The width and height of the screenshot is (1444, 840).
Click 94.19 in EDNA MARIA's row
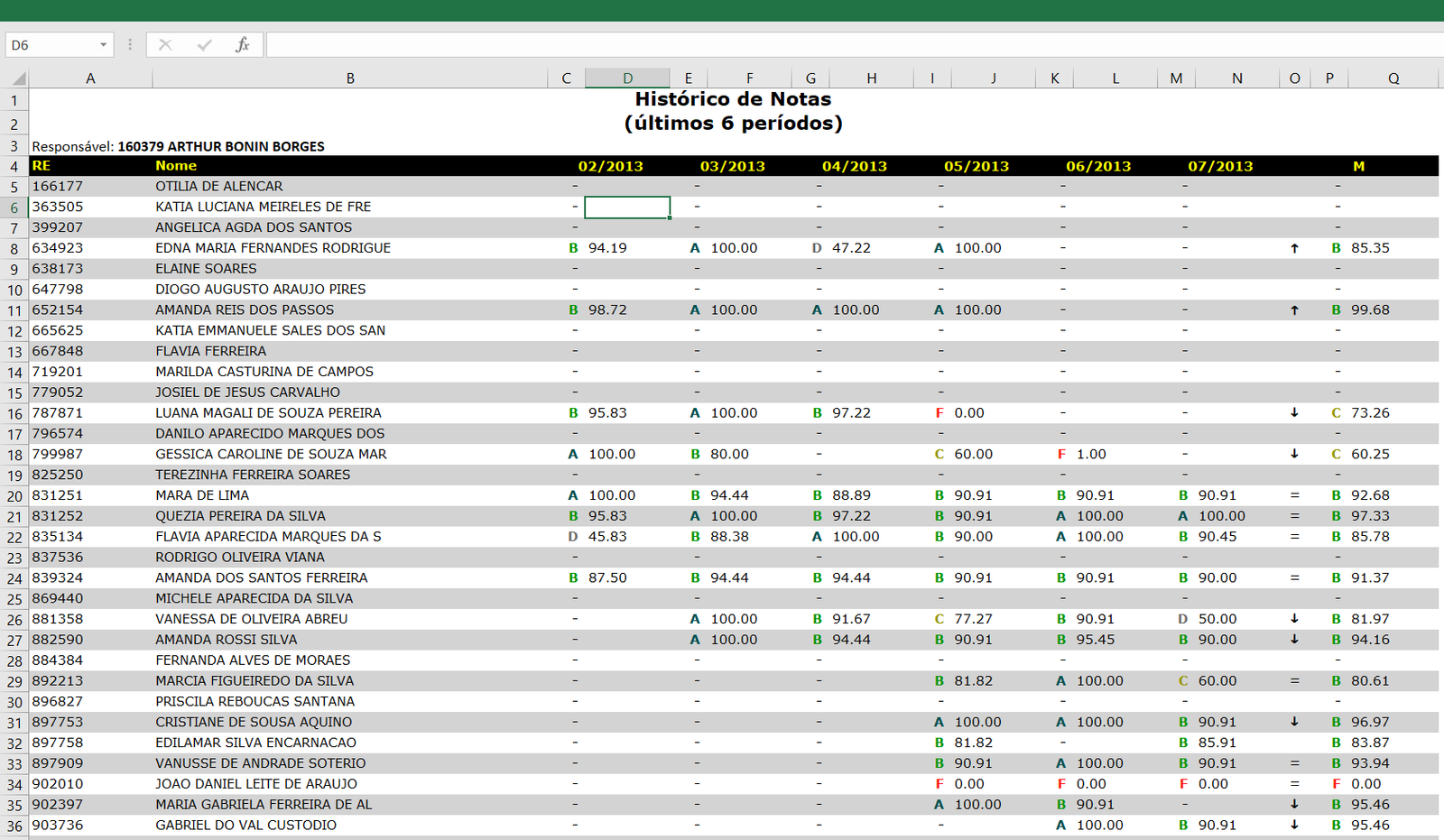tap(607, 248)
